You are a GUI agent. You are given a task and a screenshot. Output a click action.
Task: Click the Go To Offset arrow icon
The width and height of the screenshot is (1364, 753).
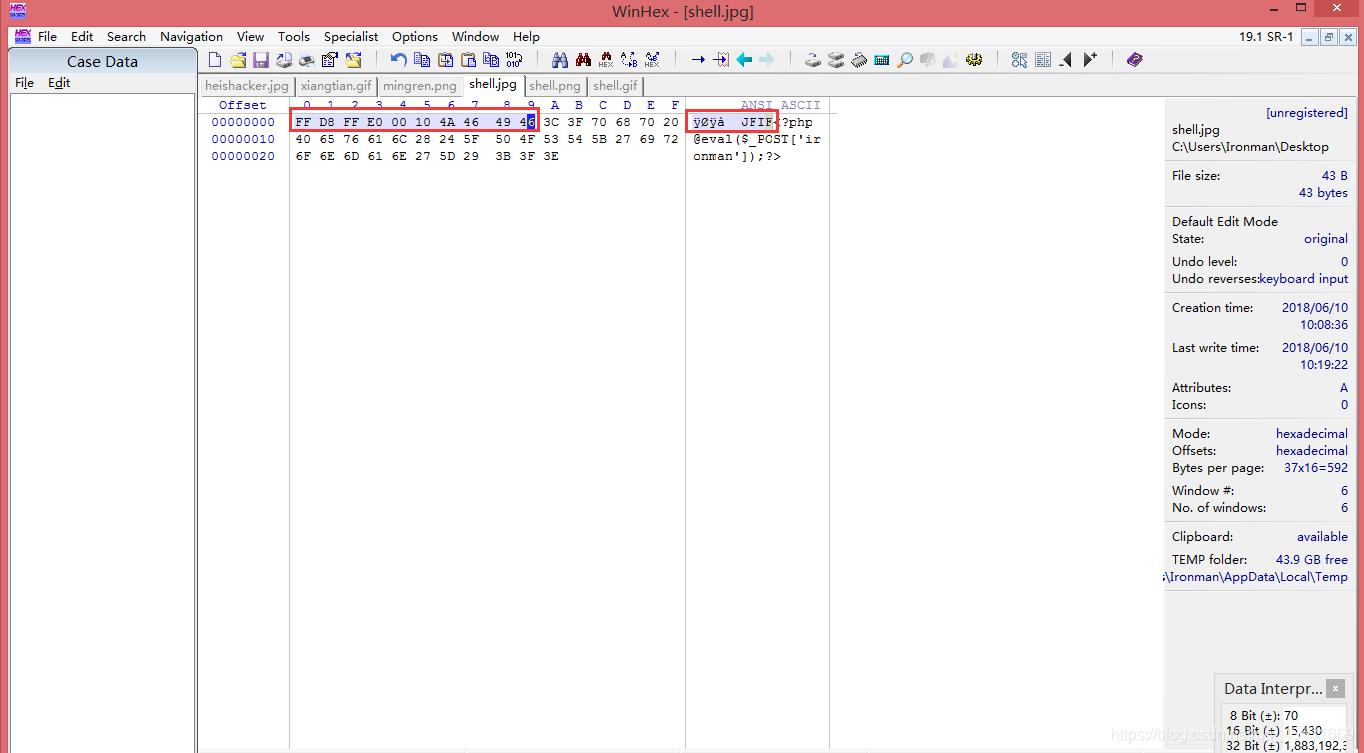pyautogui.click(x=698, y=60)
